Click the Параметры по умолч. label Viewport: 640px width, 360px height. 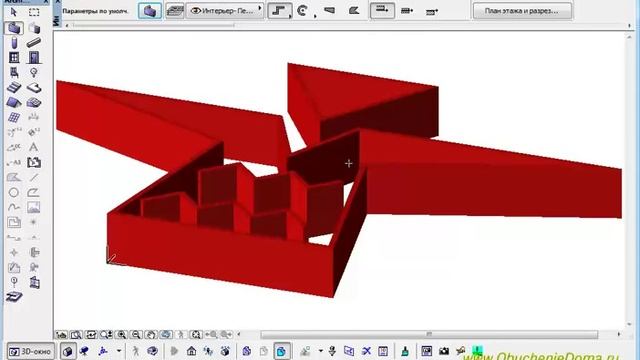tap(96, 11)
